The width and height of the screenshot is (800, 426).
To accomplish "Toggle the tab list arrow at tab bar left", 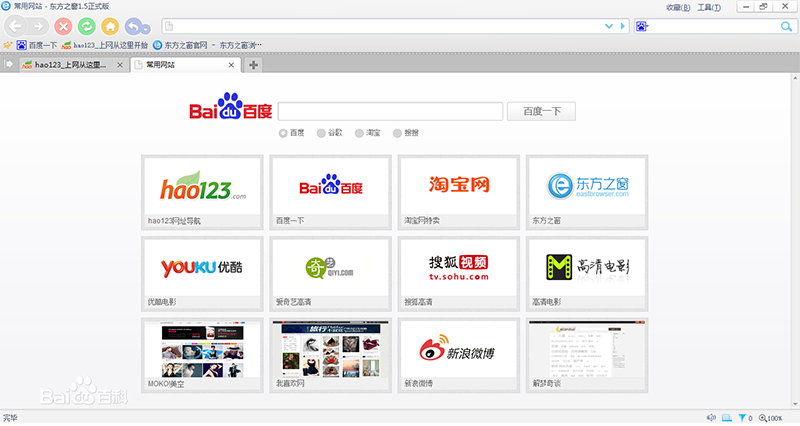I will click(x=9, y=64).
